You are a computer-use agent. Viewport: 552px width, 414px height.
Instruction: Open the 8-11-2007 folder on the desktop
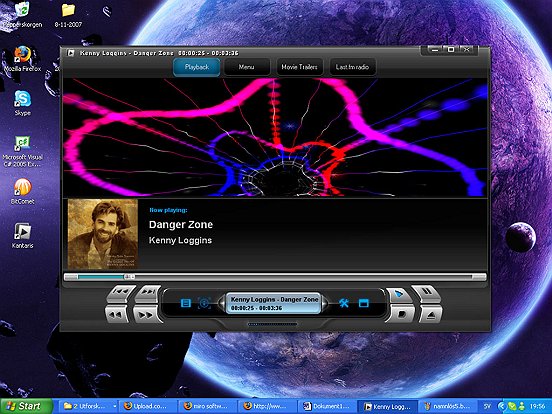[68, 15]
